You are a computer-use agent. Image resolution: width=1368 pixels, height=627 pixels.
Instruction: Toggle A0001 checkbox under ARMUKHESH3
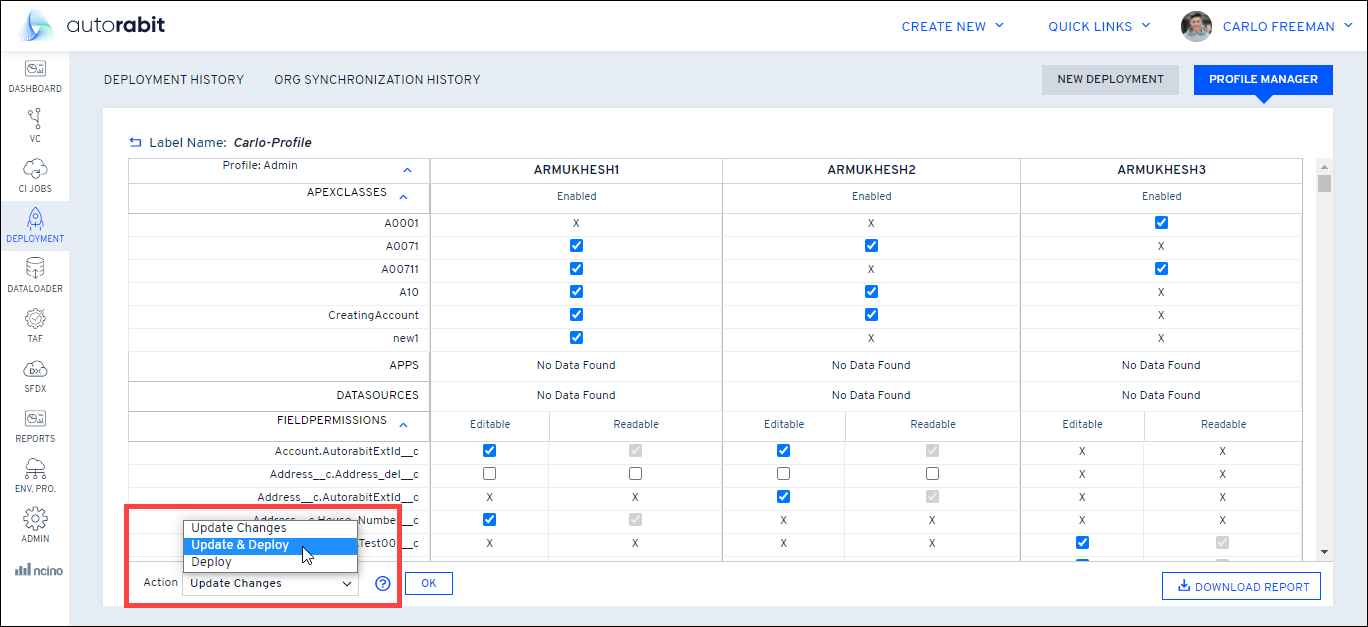pos(1161,223)
